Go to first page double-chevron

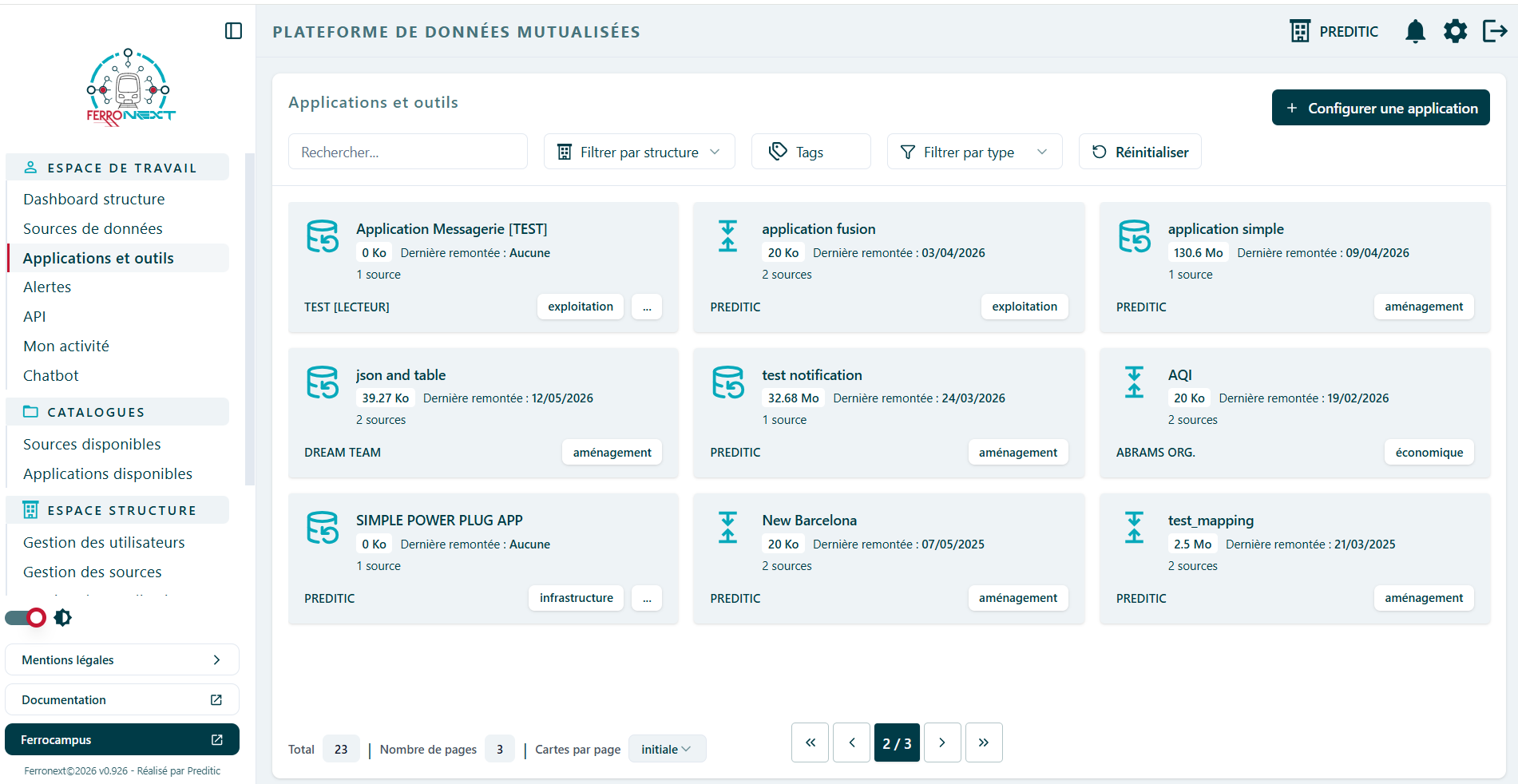tap(811, 742)
